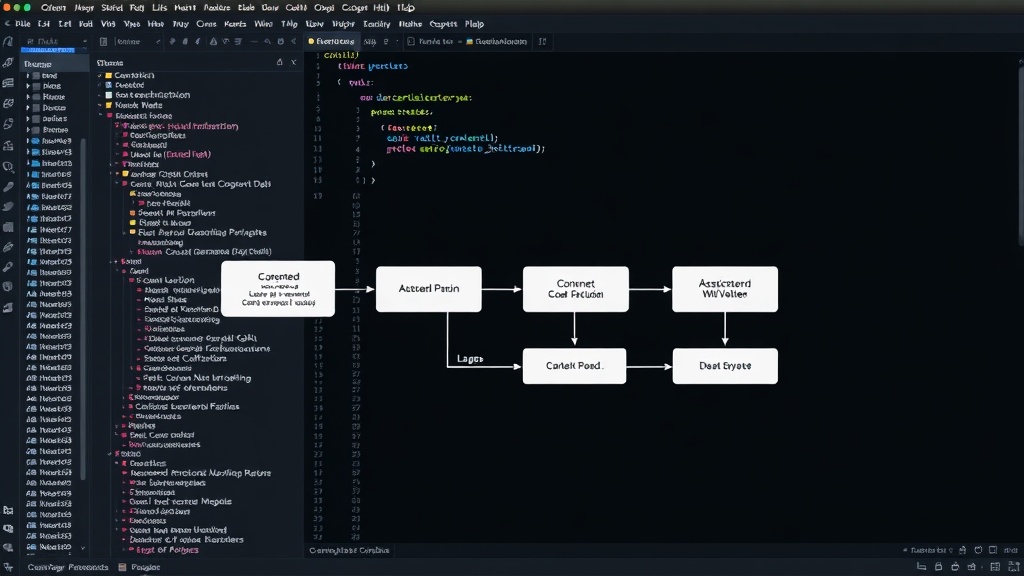Expand the 'bund' folder arrow in the left list

(x=28, y=76)
